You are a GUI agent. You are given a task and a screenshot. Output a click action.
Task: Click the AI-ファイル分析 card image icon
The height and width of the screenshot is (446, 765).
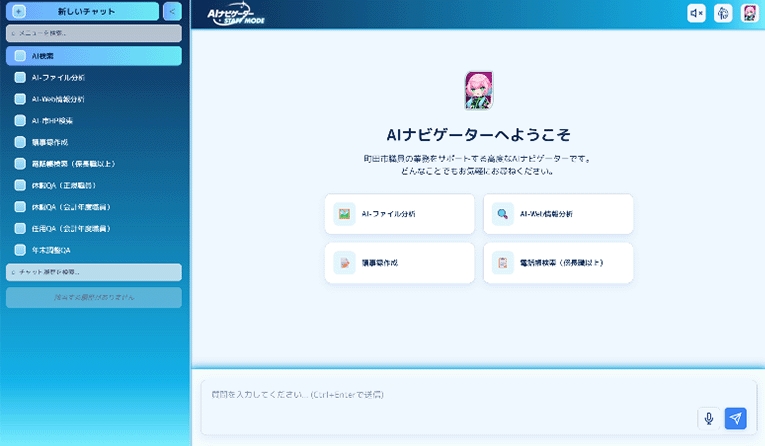click(344, 214)
